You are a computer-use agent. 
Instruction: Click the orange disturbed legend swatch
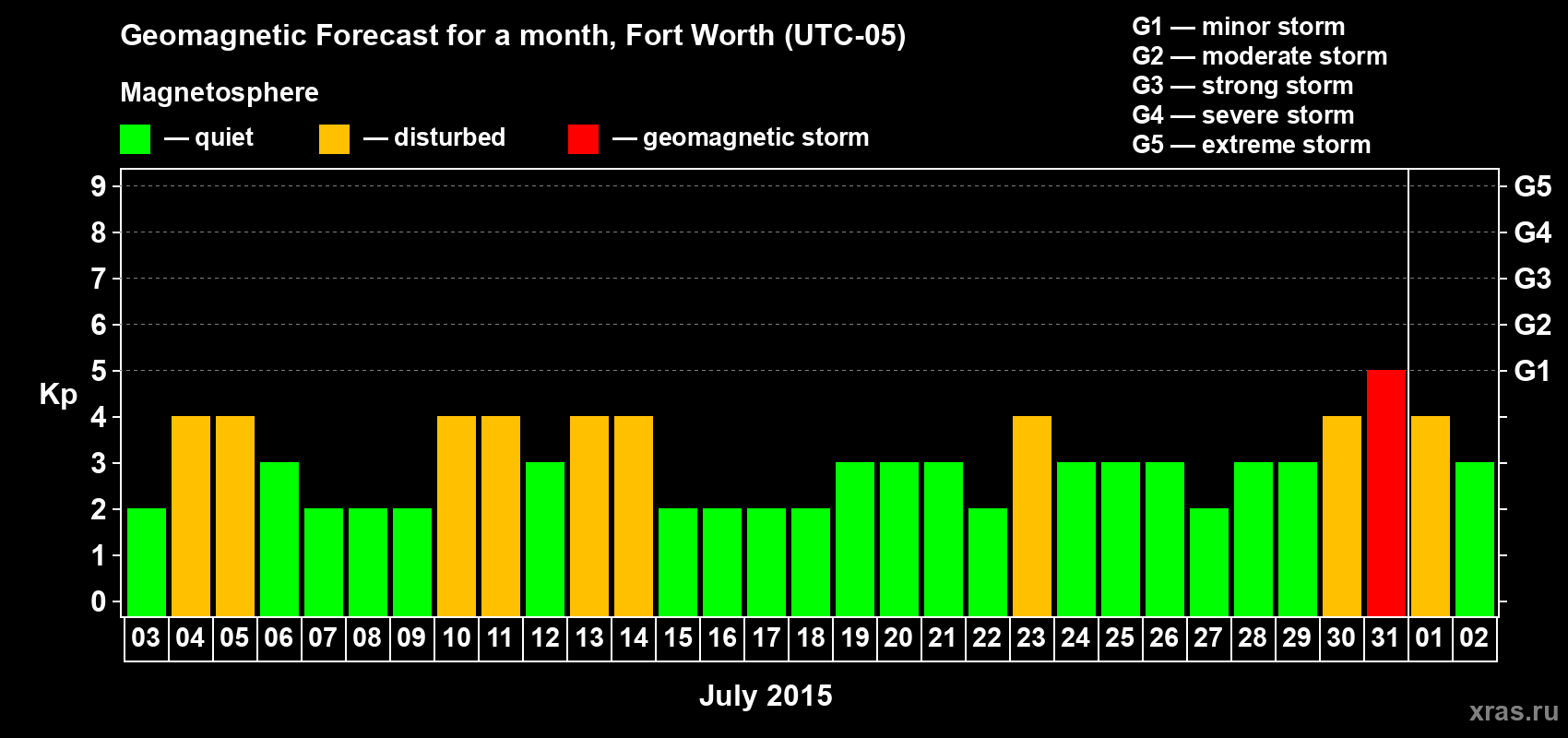334,139
